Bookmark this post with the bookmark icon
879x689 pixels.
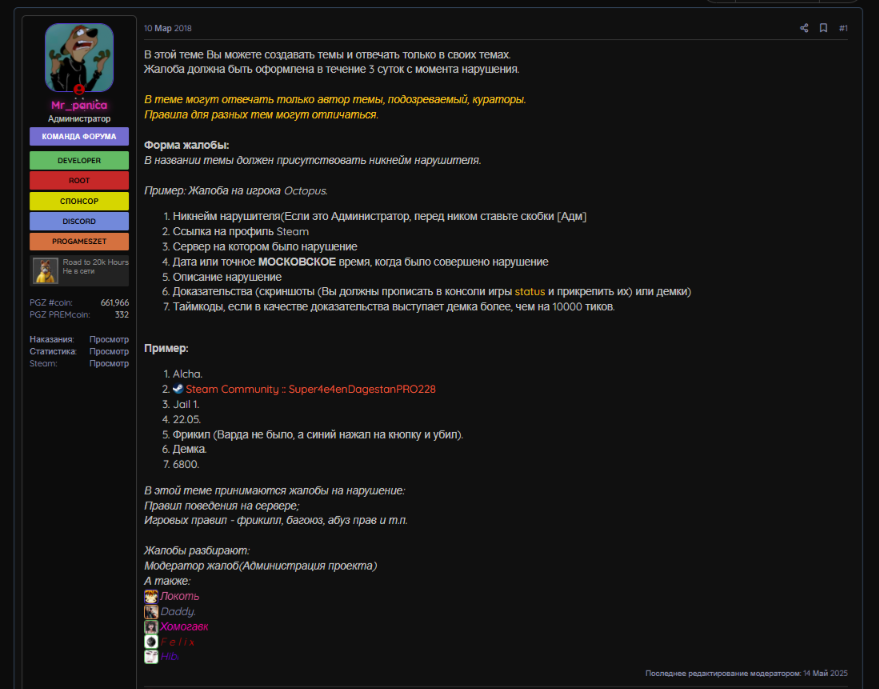pyautogui.click(x=823, y=28)
